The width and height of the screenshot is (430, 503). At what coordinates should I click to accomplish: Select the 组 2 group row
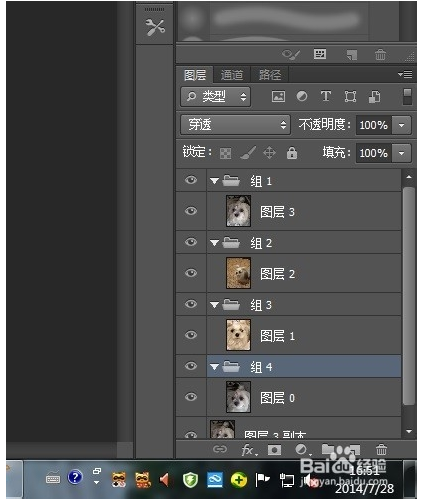pos(304,243)
